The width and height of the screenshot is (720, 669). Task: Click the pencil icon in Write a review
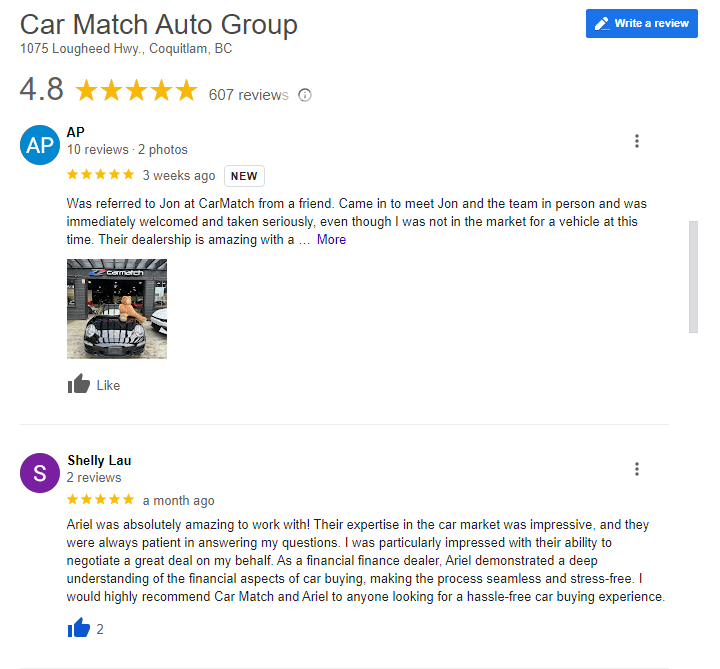[601, 23]
